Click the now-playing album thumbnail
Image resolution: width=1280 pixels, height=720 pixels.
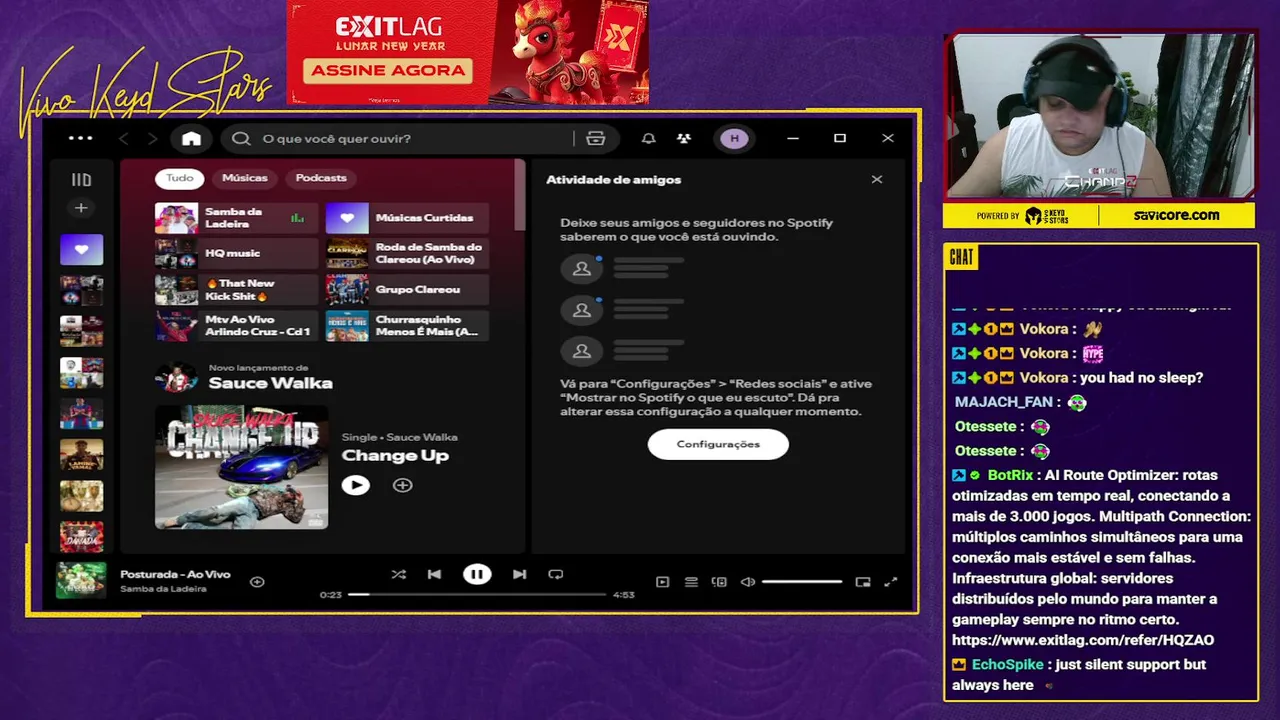point(81,580)
